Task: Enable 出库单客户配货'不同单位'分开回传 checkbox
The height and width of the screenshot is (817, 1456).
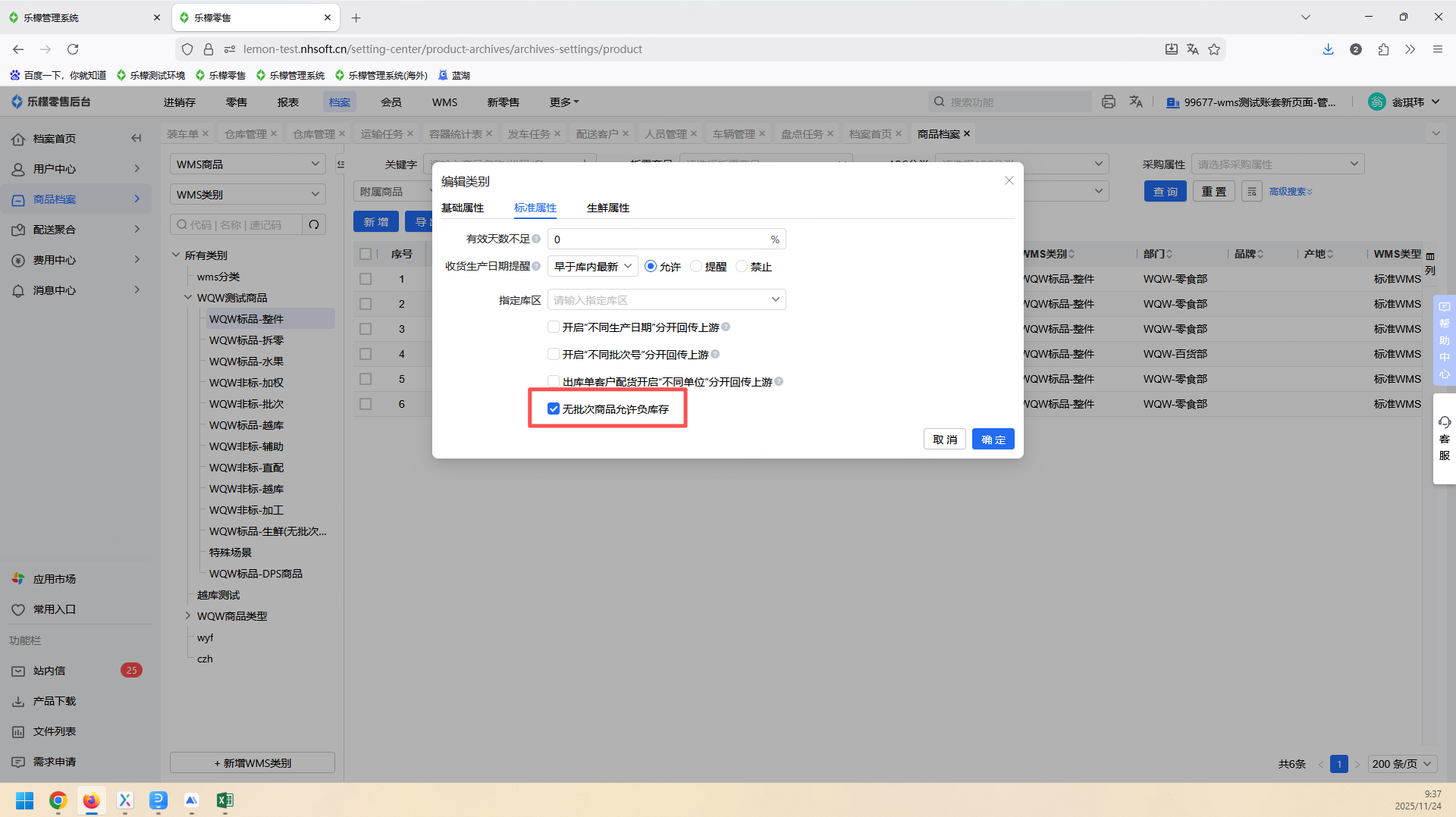Action: point(554,382)
